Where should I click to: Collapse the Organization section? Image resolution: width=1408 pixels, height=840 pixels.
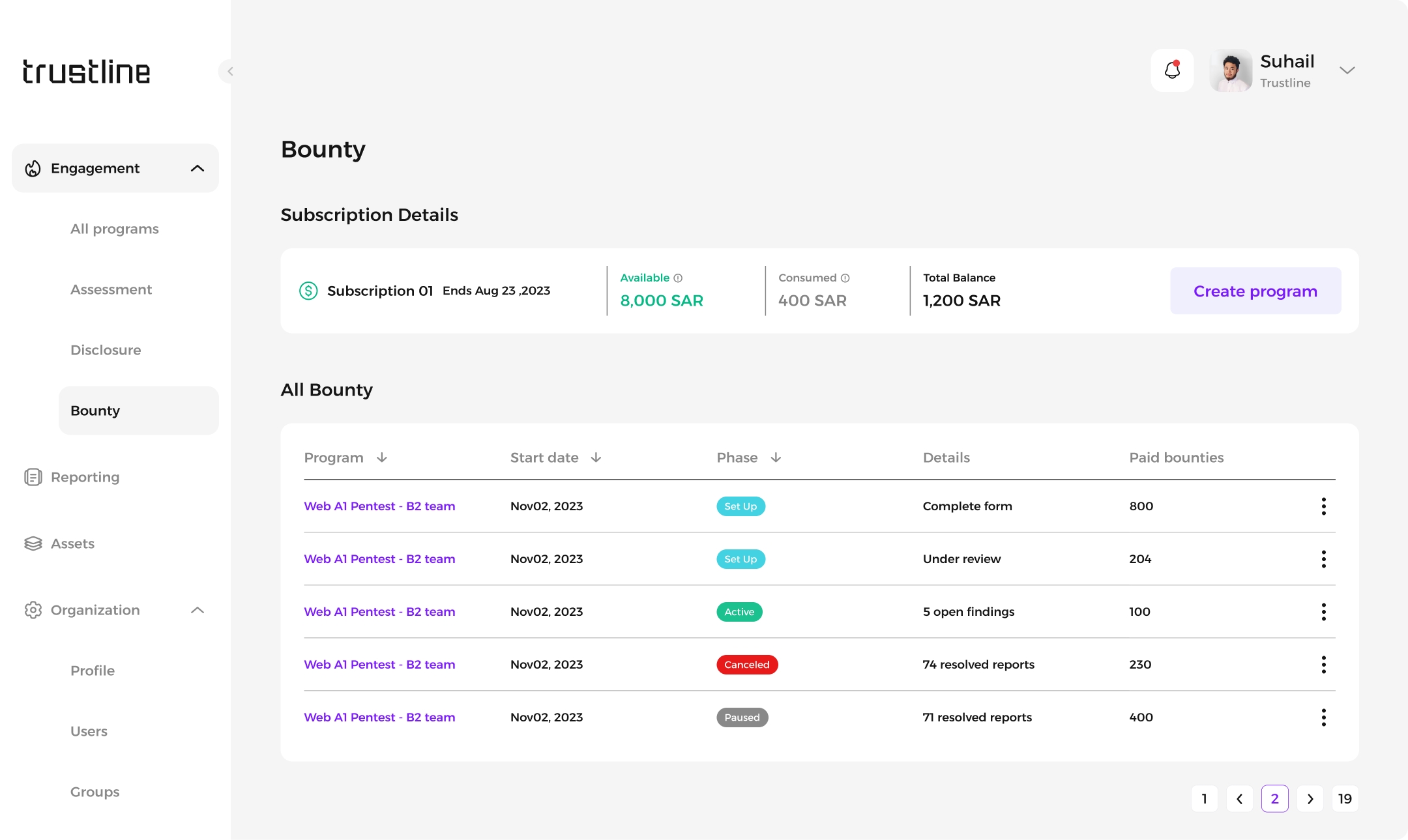point(198,610)
